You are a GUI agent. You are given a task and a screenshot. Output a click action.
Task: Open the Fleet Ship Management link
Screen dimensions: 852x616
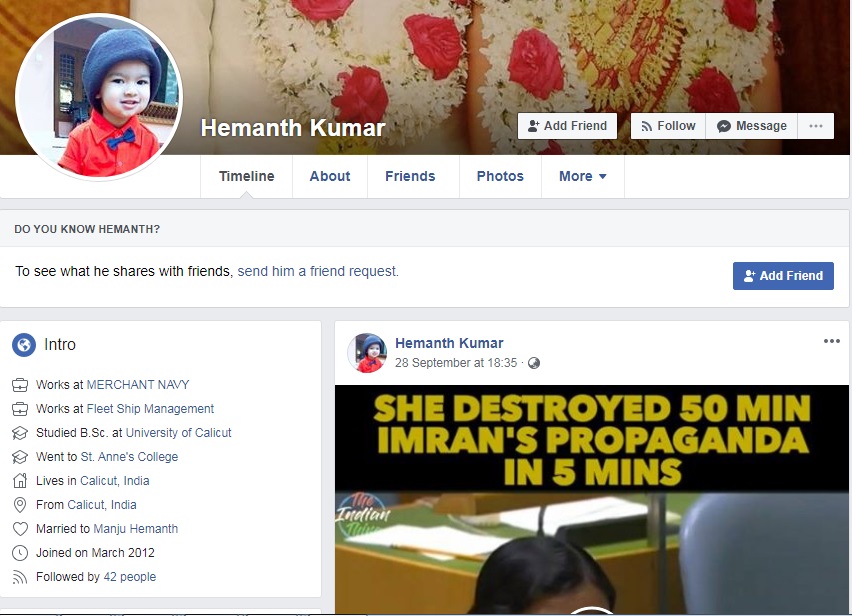click(150, 409)
